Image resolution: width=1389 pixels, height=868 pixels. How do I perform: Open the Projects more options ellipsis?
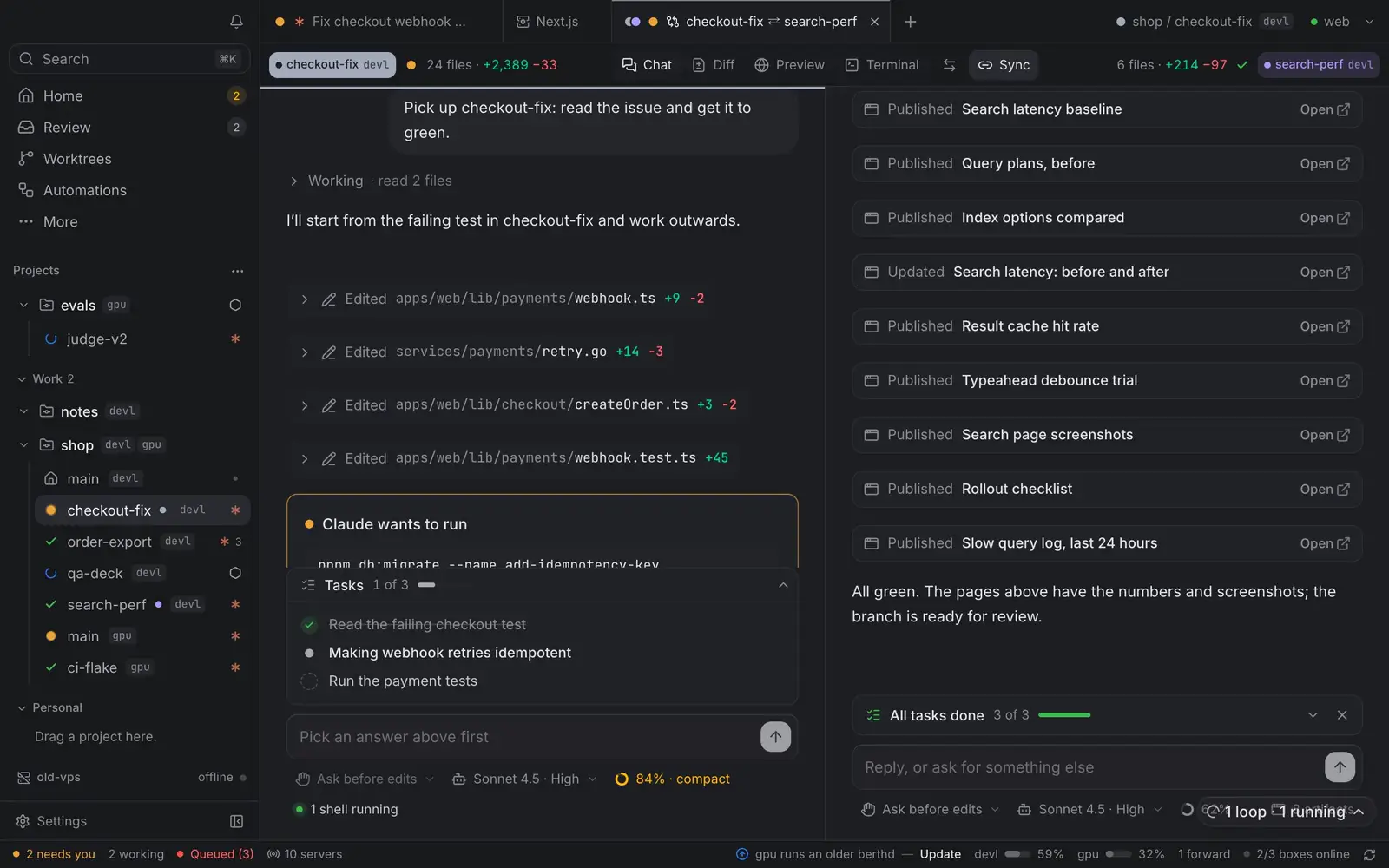point(237,271)
